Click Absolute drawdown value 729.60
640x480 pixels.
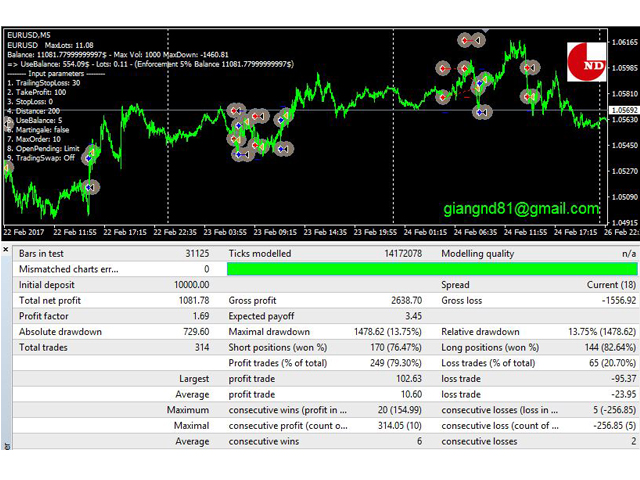tap(196, 331)
